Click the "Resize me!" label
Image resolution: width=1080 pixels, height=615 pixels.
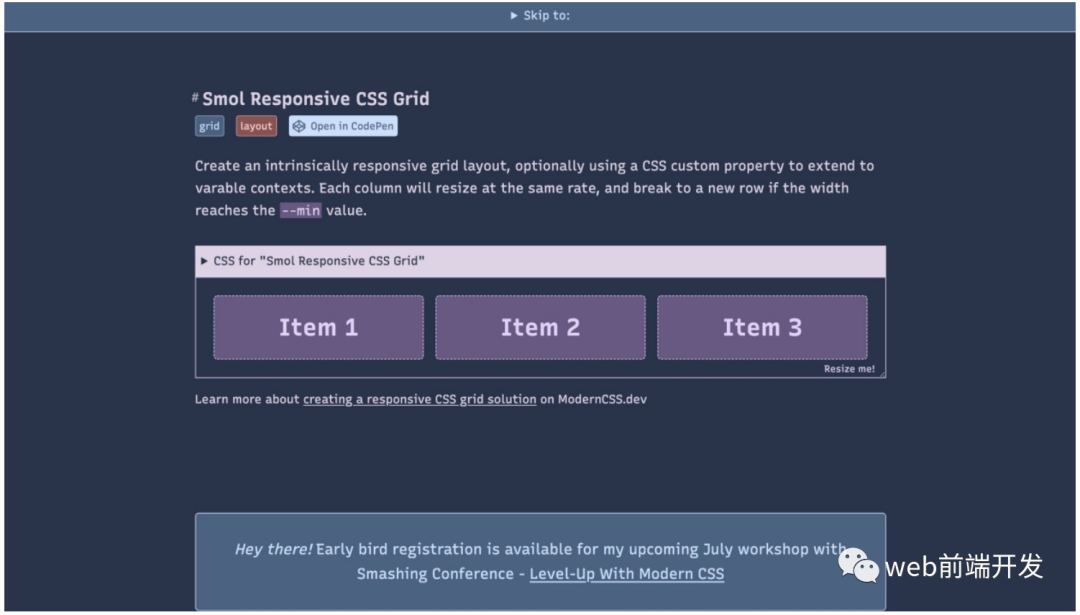pos(848,369)
